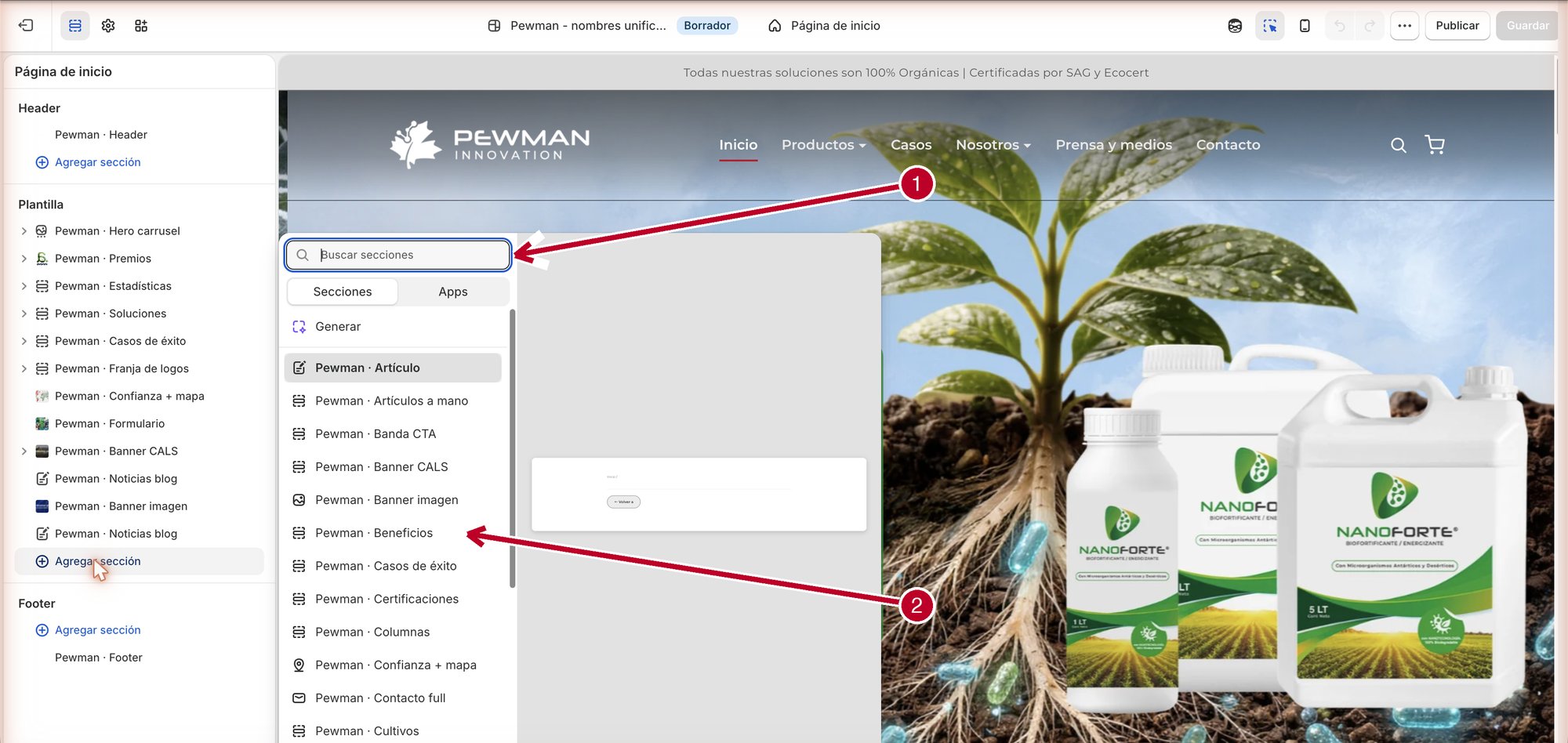Image resolution: width=1568 pixels, height=743 pixels.
Task: Click the section preview thumbnail
Action: tap(699, 495)
